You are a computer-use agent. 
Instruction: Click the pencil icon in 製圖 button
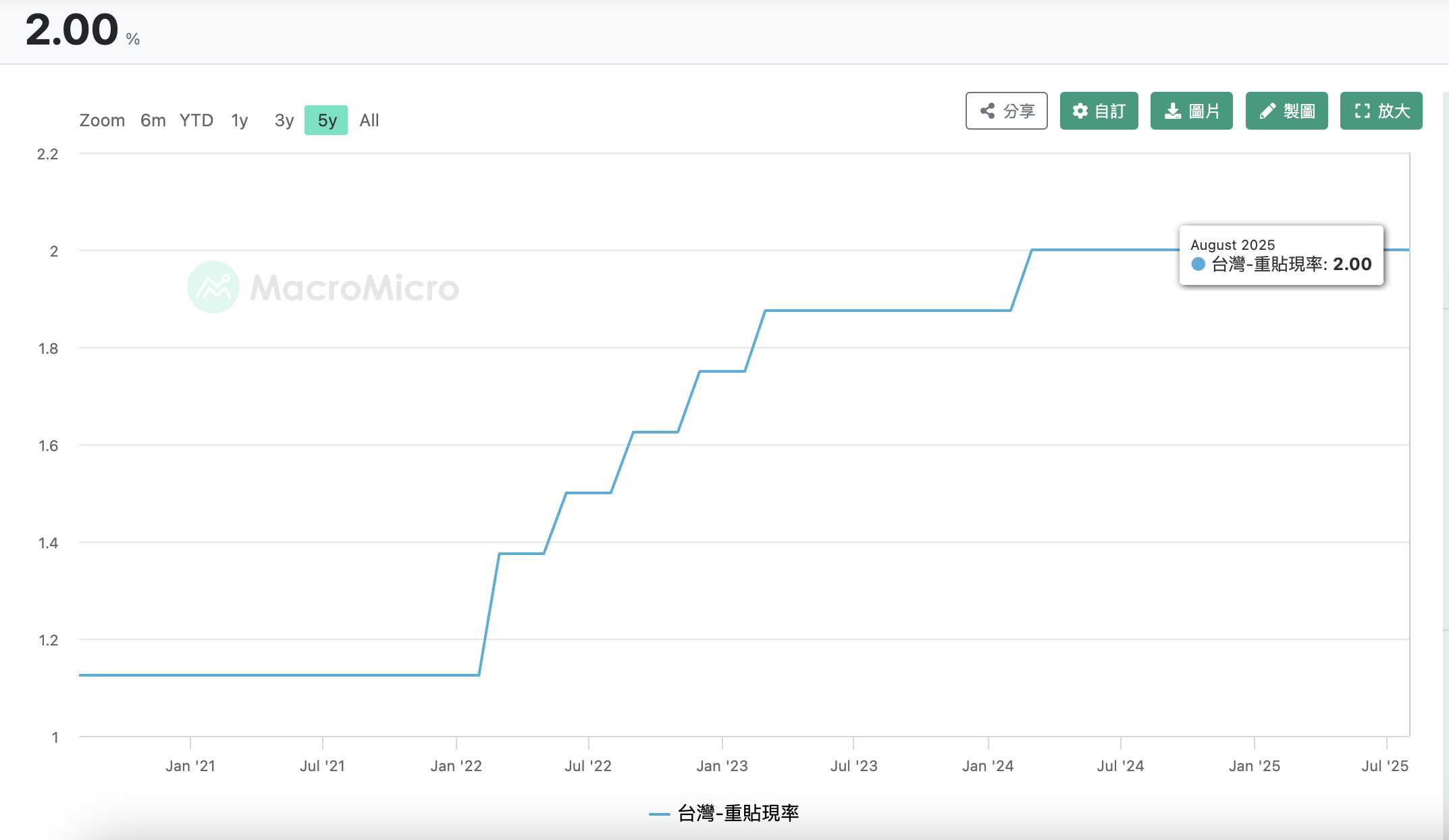[x=1267, y=111]
